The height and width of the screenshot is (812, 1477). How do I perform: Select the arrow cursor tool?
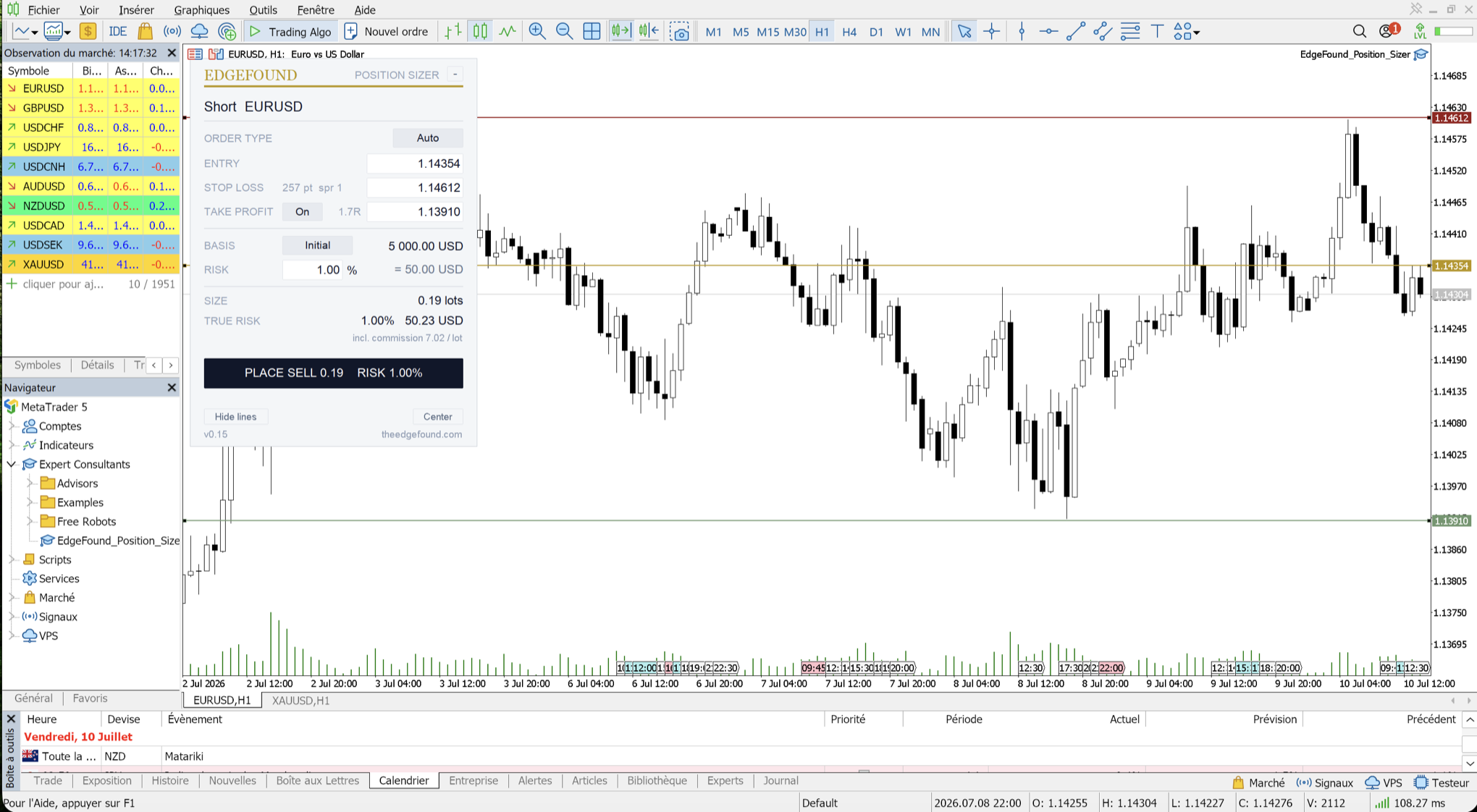(964, 31)
